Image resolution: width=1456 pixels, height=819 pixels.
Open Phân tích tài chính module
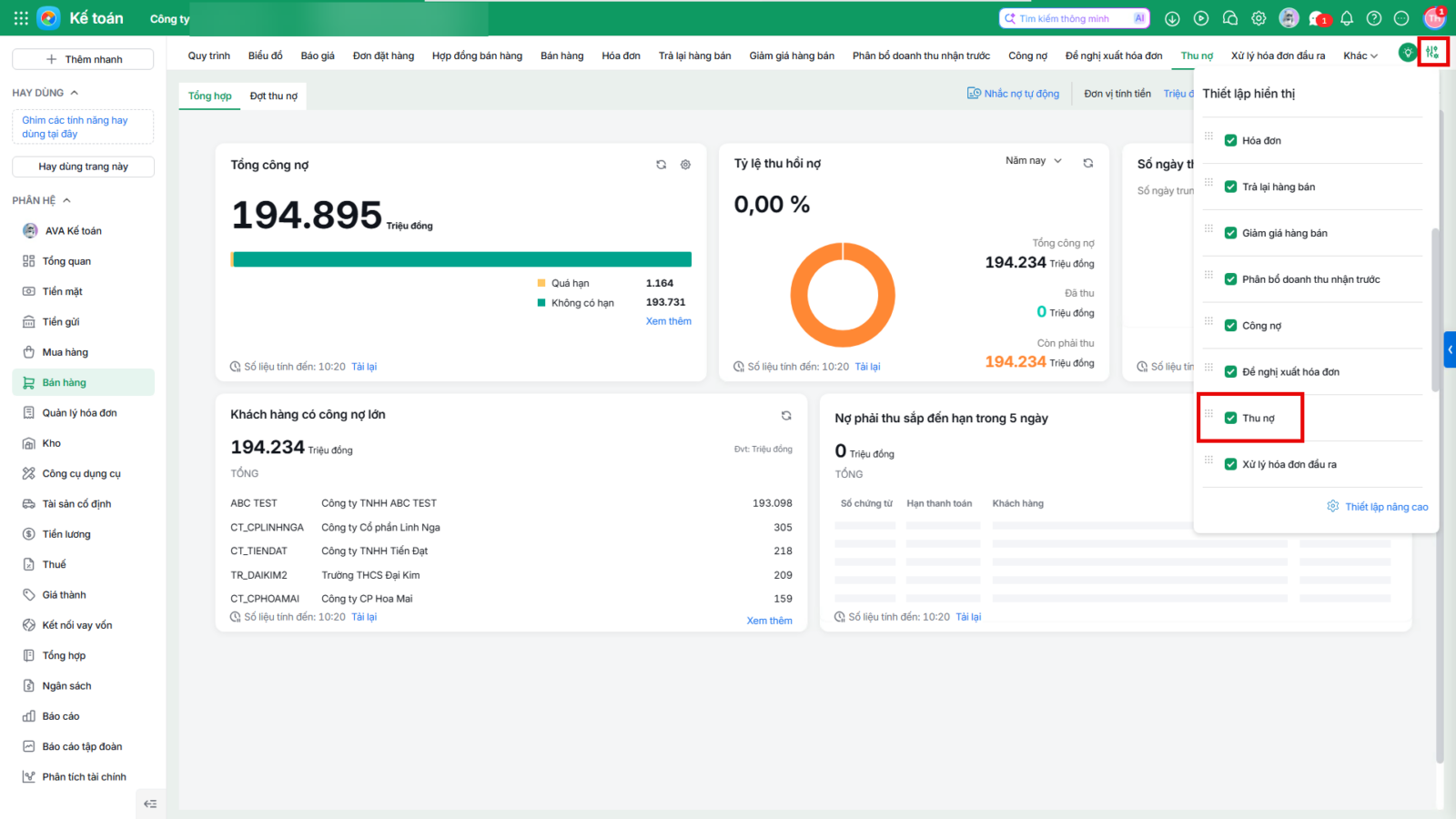pos(83,777)
